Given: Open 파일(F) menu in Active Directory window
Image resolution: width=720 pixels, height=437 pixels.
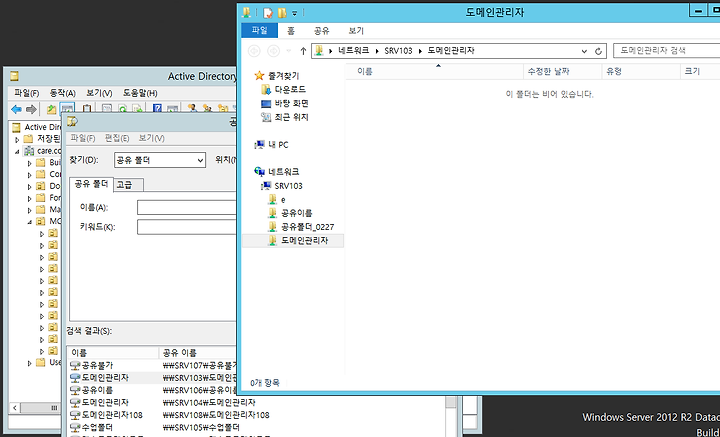Looking at the screenshot, I should point(27,93).
